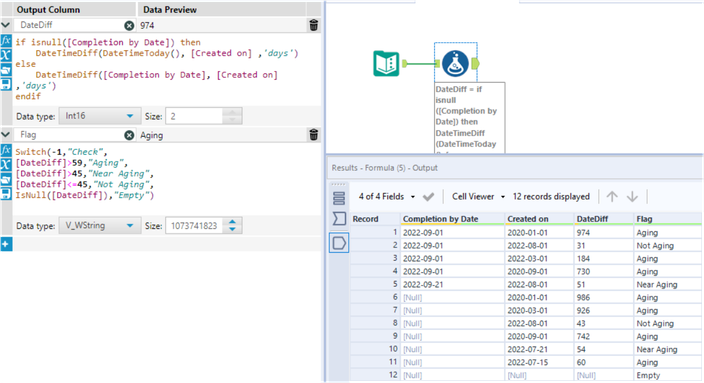Click the Flag column header in results

[668, 219]
